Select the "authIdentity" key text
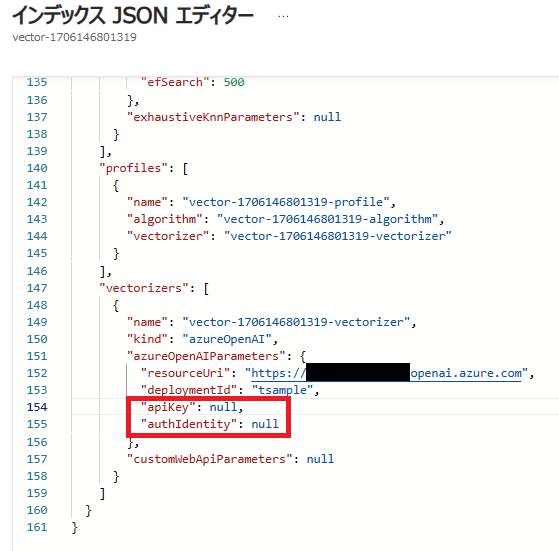This screenshot has height=551, width=559. point(189,424)
